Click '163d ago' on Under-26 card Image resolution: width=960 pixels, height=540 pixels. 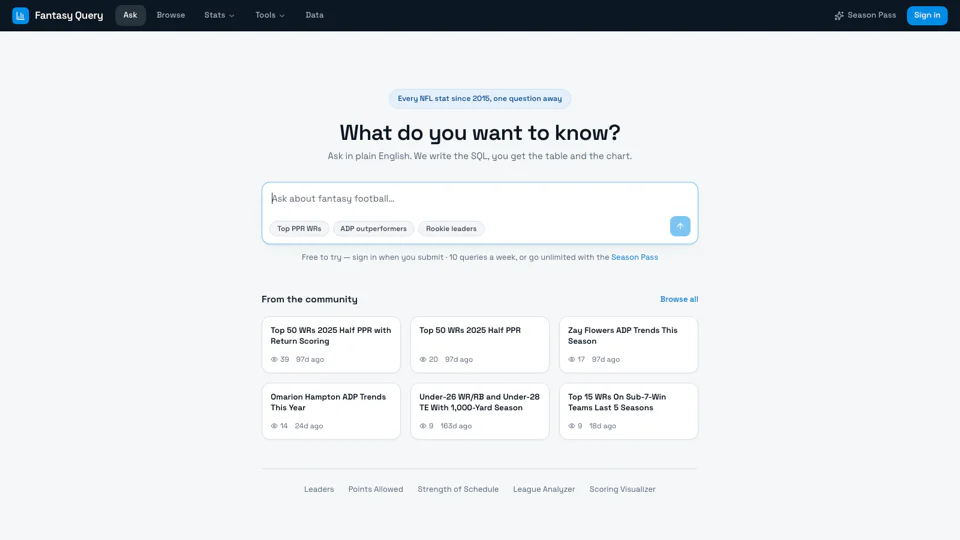(456, 426)
